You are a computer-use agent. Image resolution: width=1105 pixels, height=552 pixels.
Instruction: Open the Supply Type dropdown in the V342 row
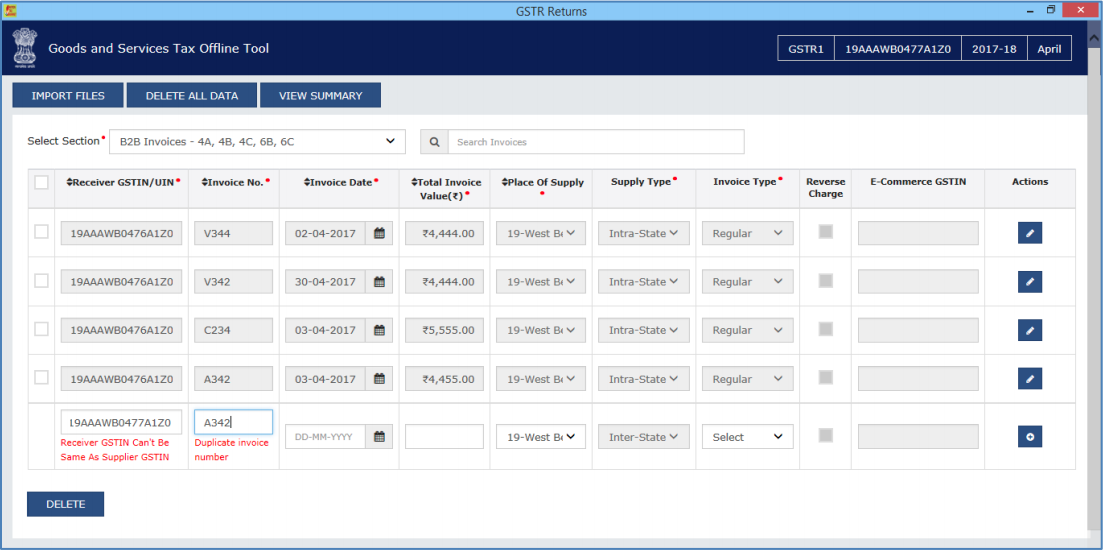click(644, 282)
